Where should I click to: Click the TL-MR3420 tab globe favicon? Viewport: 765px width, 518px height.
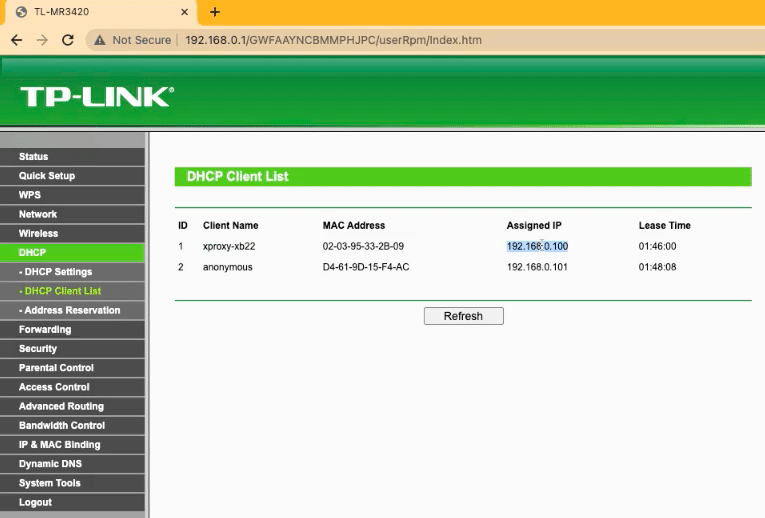click(x=21, y=12)
